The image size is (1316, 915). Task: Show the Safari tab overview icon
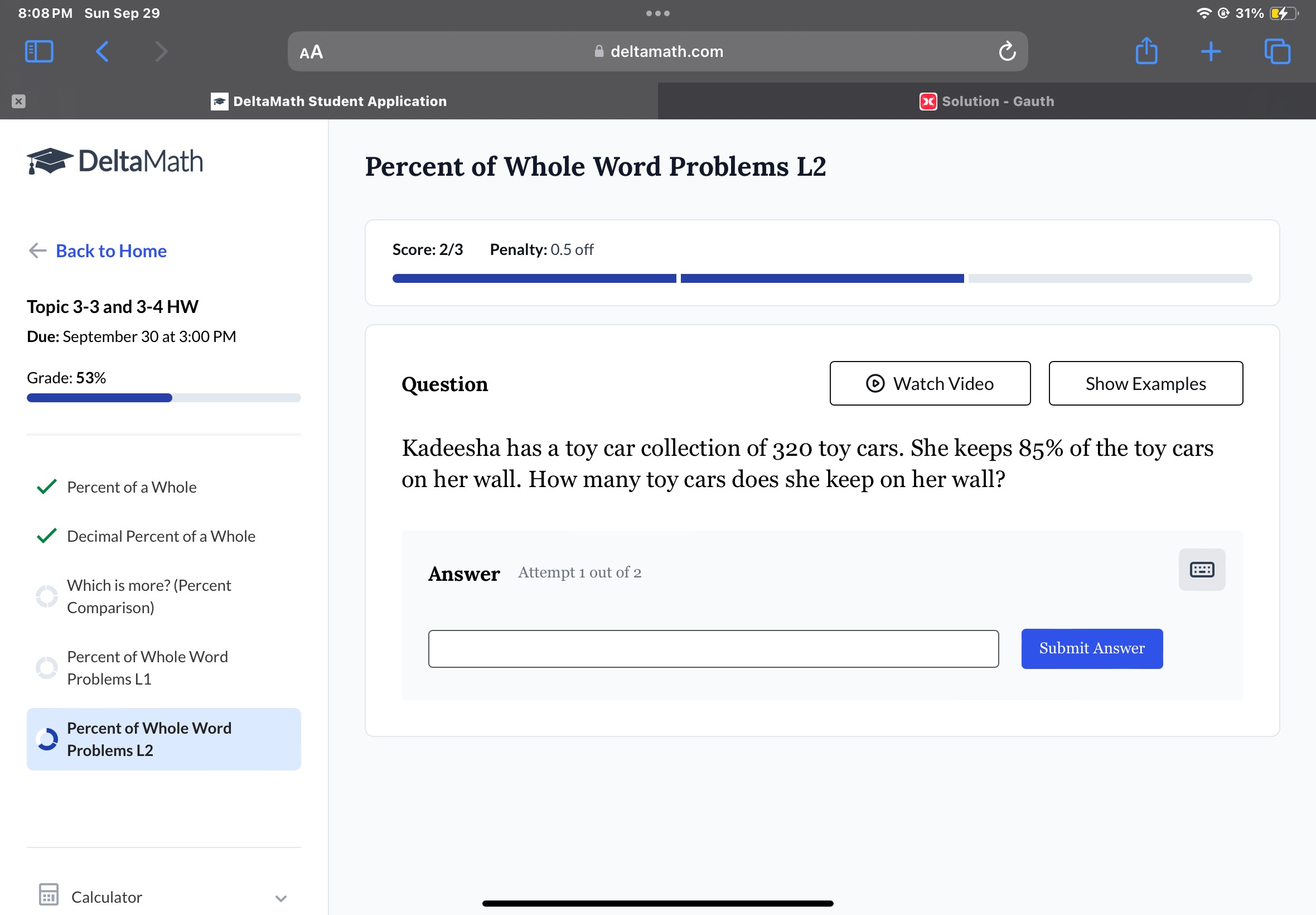point(1277,51)
